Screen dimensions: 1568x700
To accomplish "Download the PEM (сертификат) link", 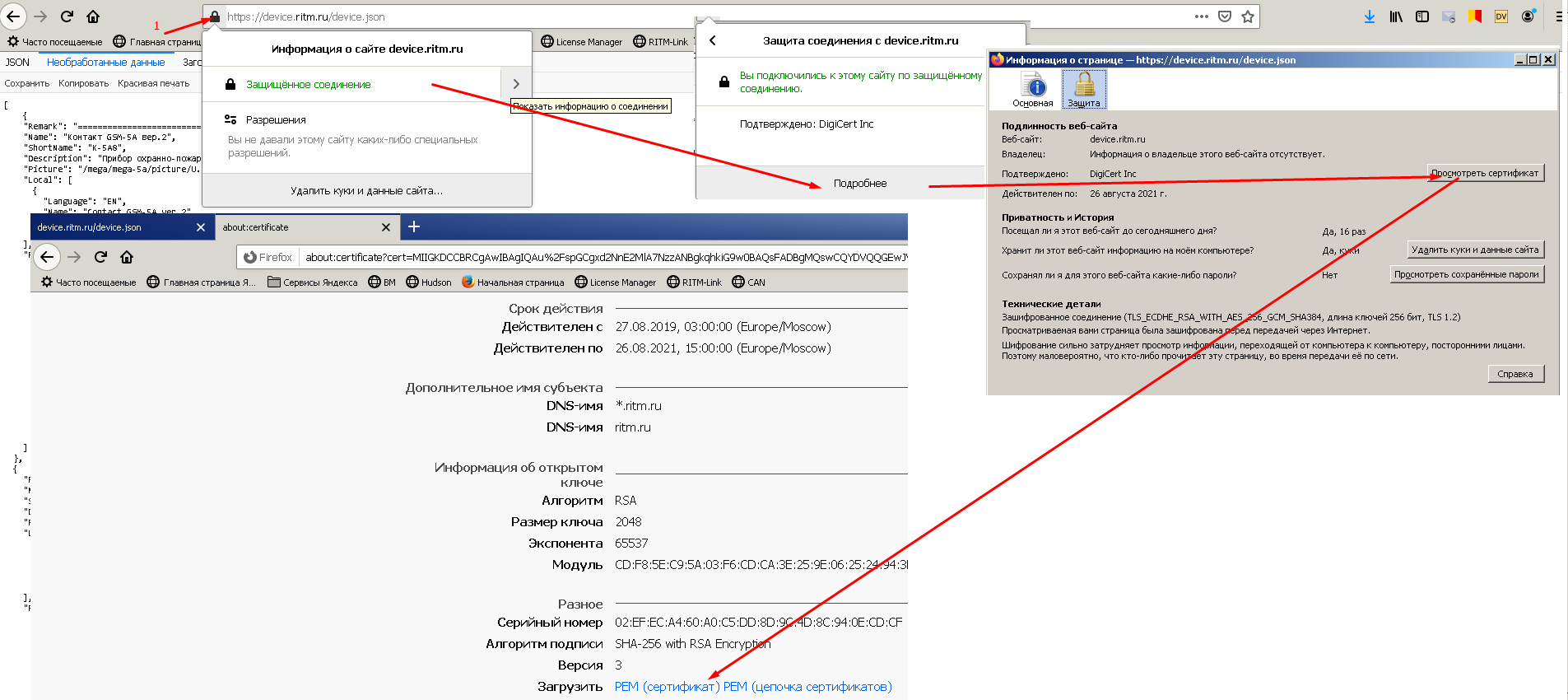I will click(x=668, y=687).
